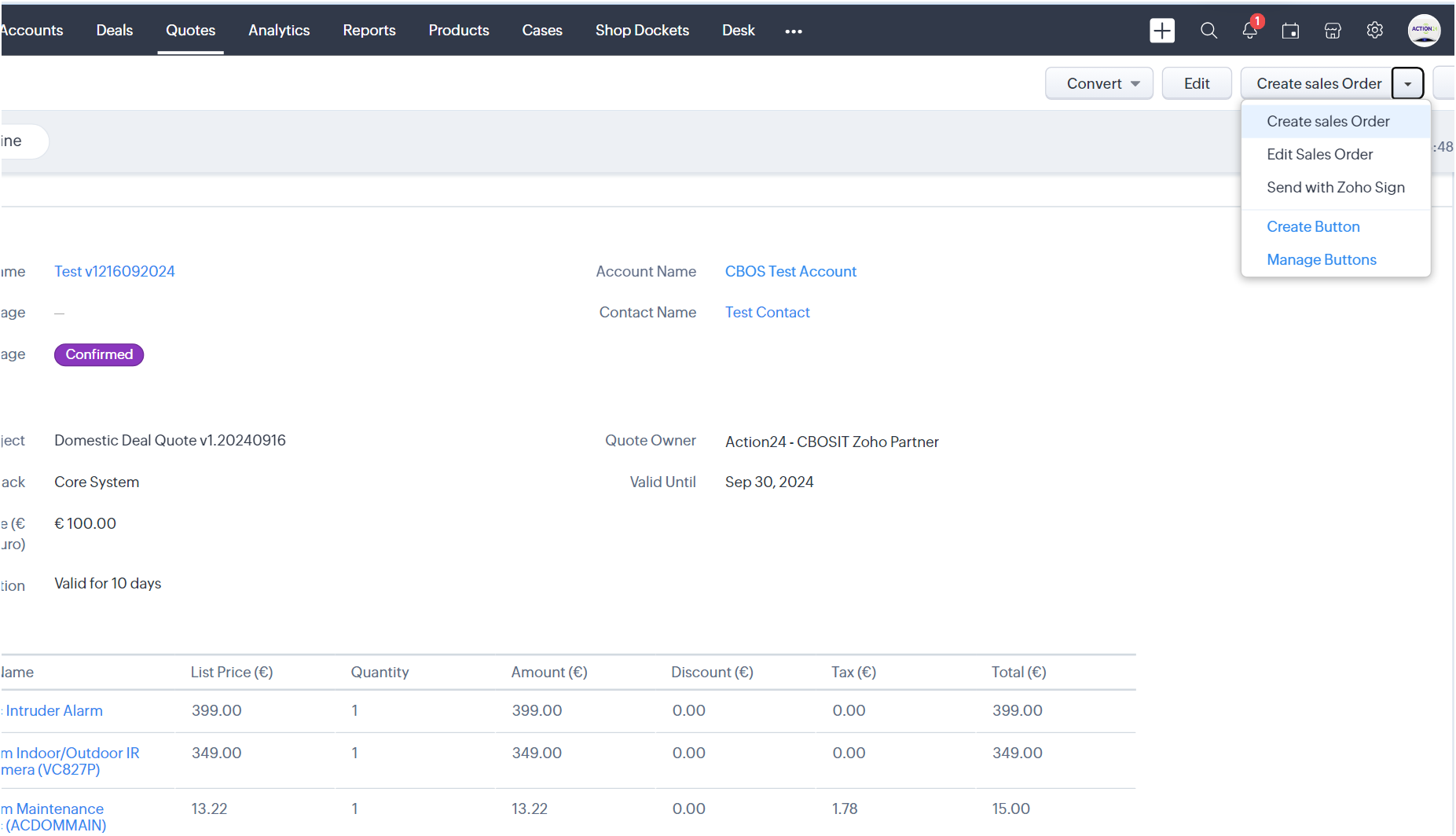
Task: Click the user profile avatar
Action: pos(1424,31)
